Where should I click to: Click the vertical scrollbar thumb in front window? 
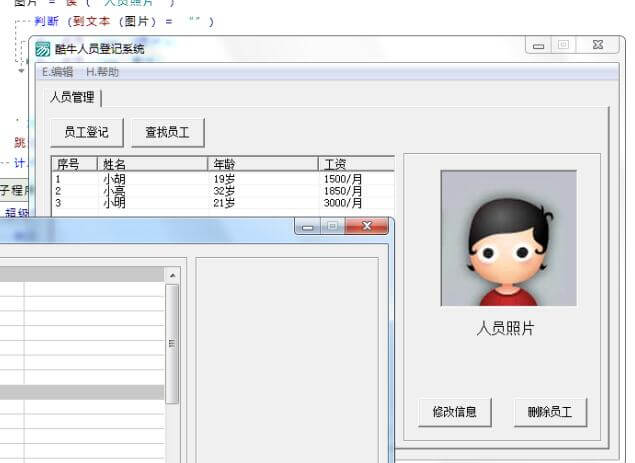172,342
